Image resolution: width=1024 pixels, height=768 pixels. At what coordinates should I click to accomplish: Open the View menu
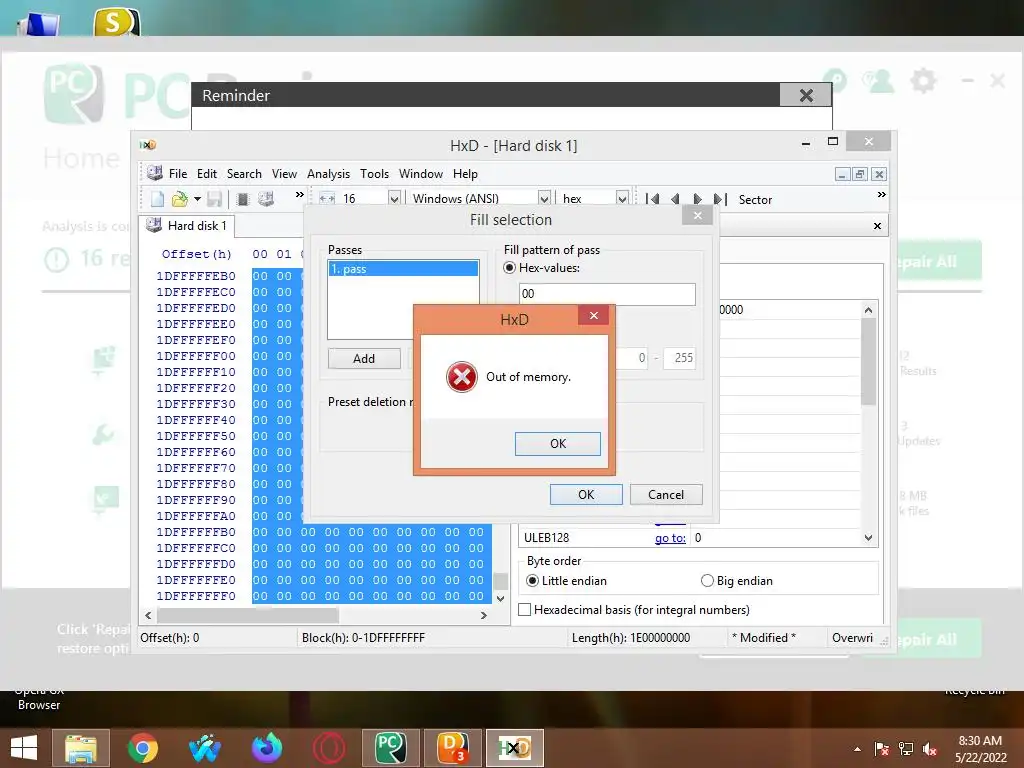[x=284, y=174]
